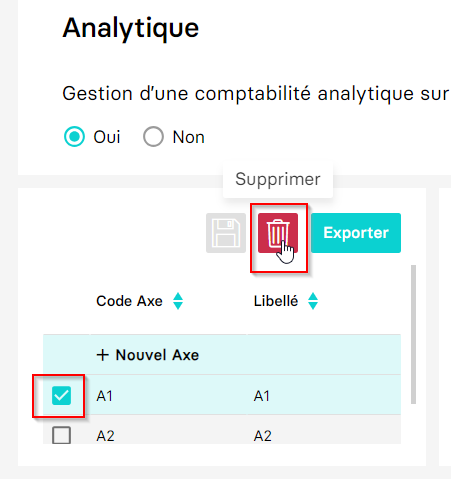The height and width of the screenshot is (479, 451).
Task: Click the plus icon before Nouvel Axe
Action: [x=103, y=355]
